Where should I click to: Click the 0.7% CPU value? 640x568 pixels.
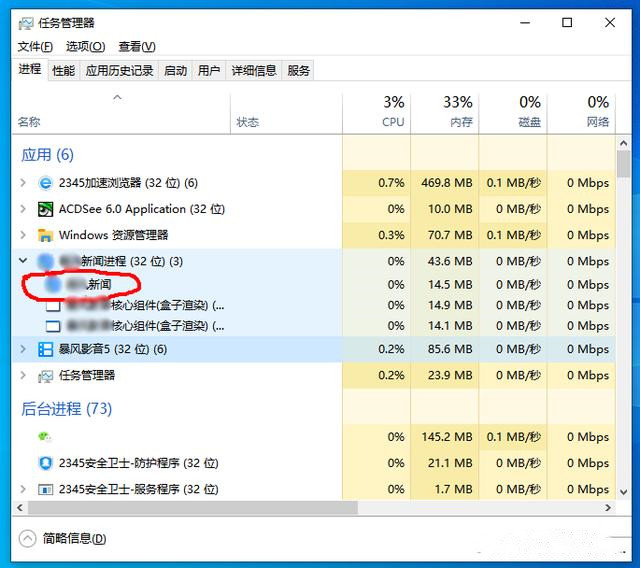pyautogui.click(x=391, y=183)
